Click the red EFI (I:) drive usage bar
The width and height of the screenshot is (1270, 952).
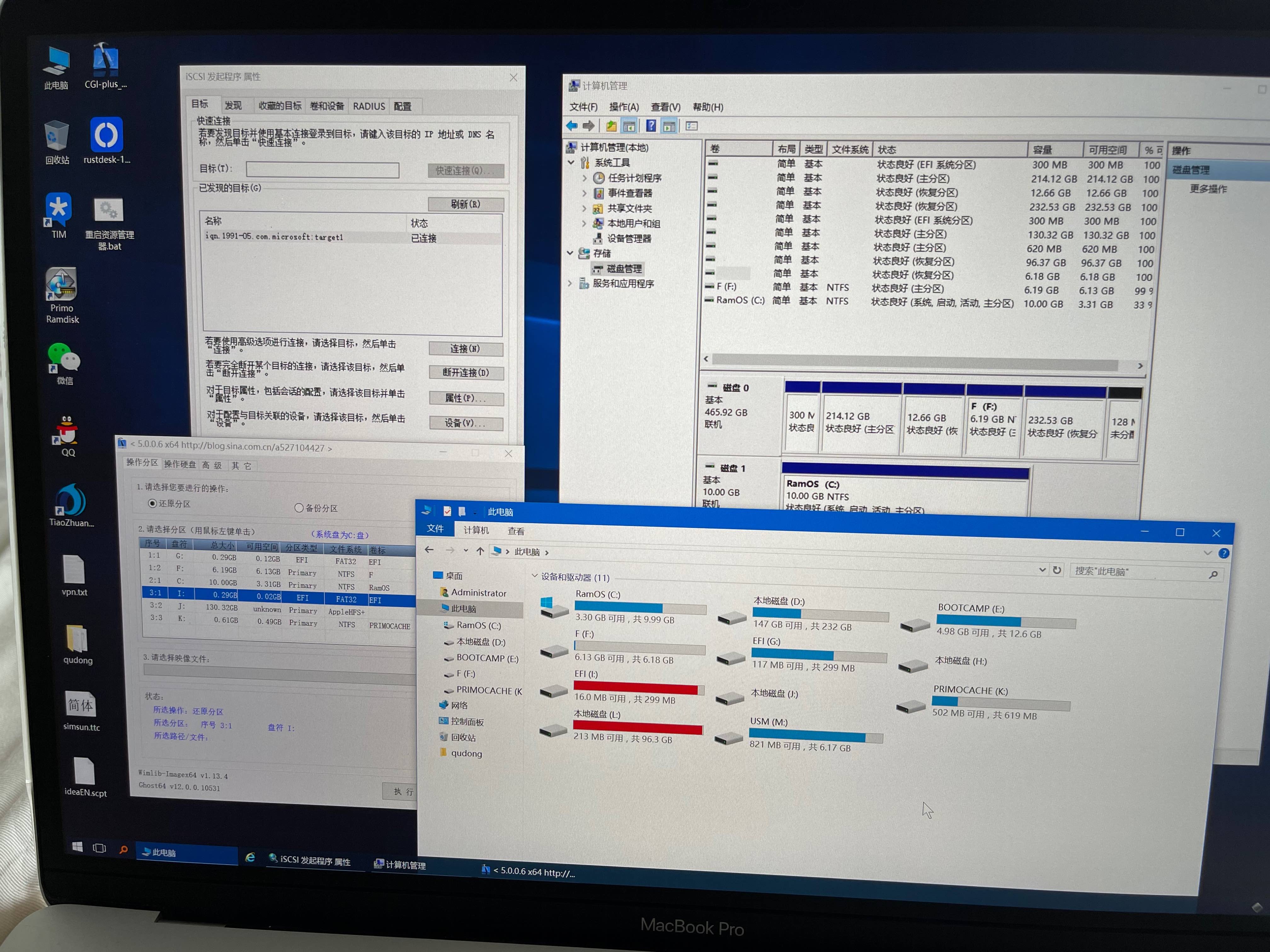tap(639, 688)
